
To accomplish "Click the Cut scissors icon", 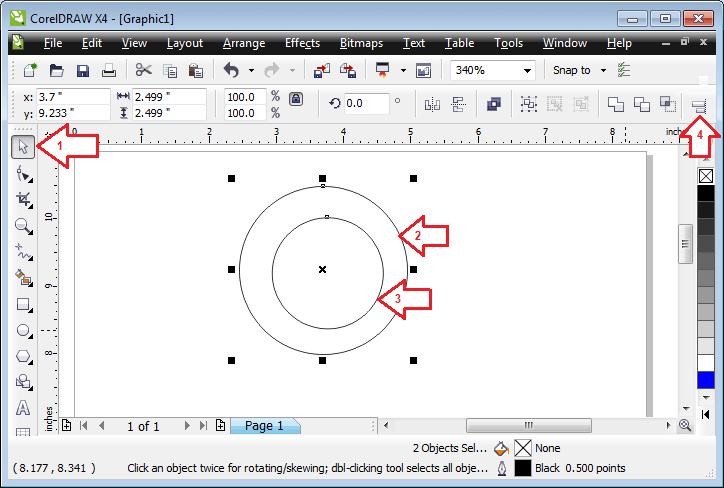I will 144,70.
